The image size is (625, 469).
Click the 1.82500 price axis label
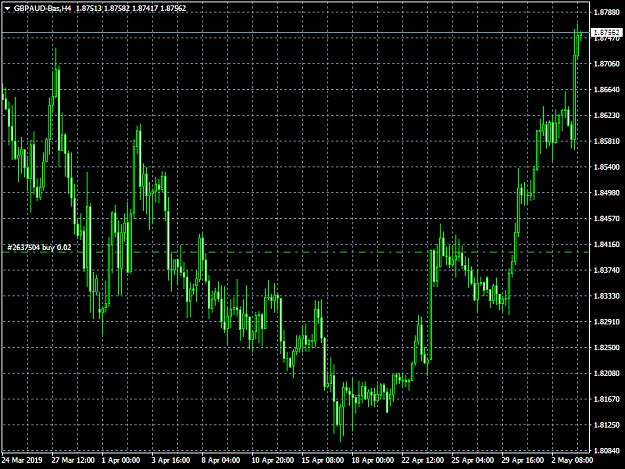click(x=607, y=347)
